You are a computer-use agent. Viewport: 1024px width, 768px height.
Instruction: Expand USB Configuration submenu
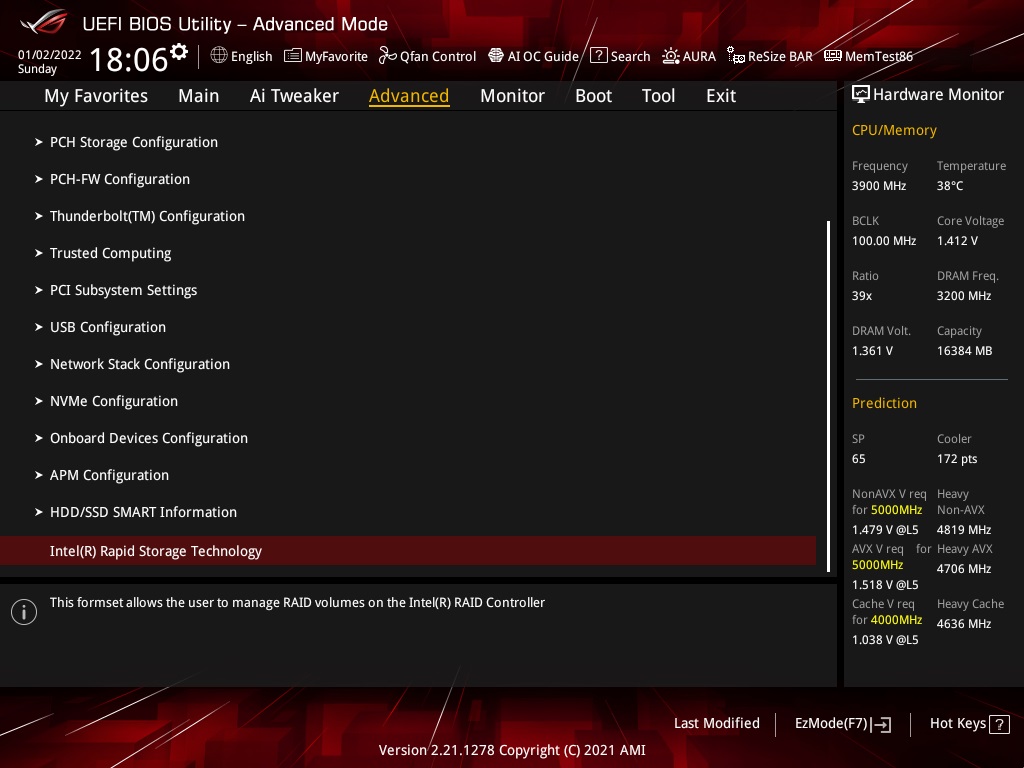[x=107, y=327]
